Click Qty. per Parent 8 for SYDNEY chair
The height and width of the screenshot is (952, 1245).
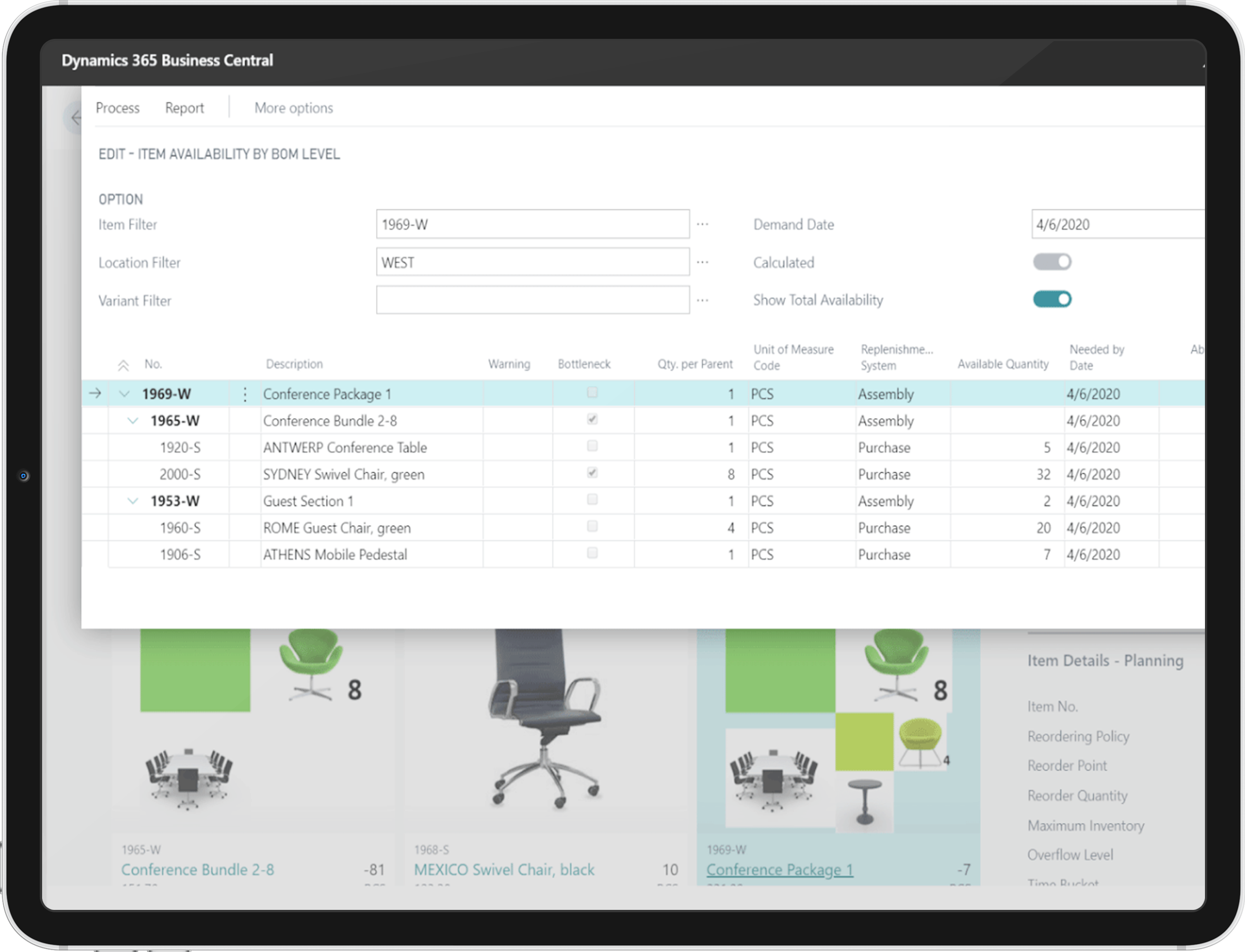point(731,474)
